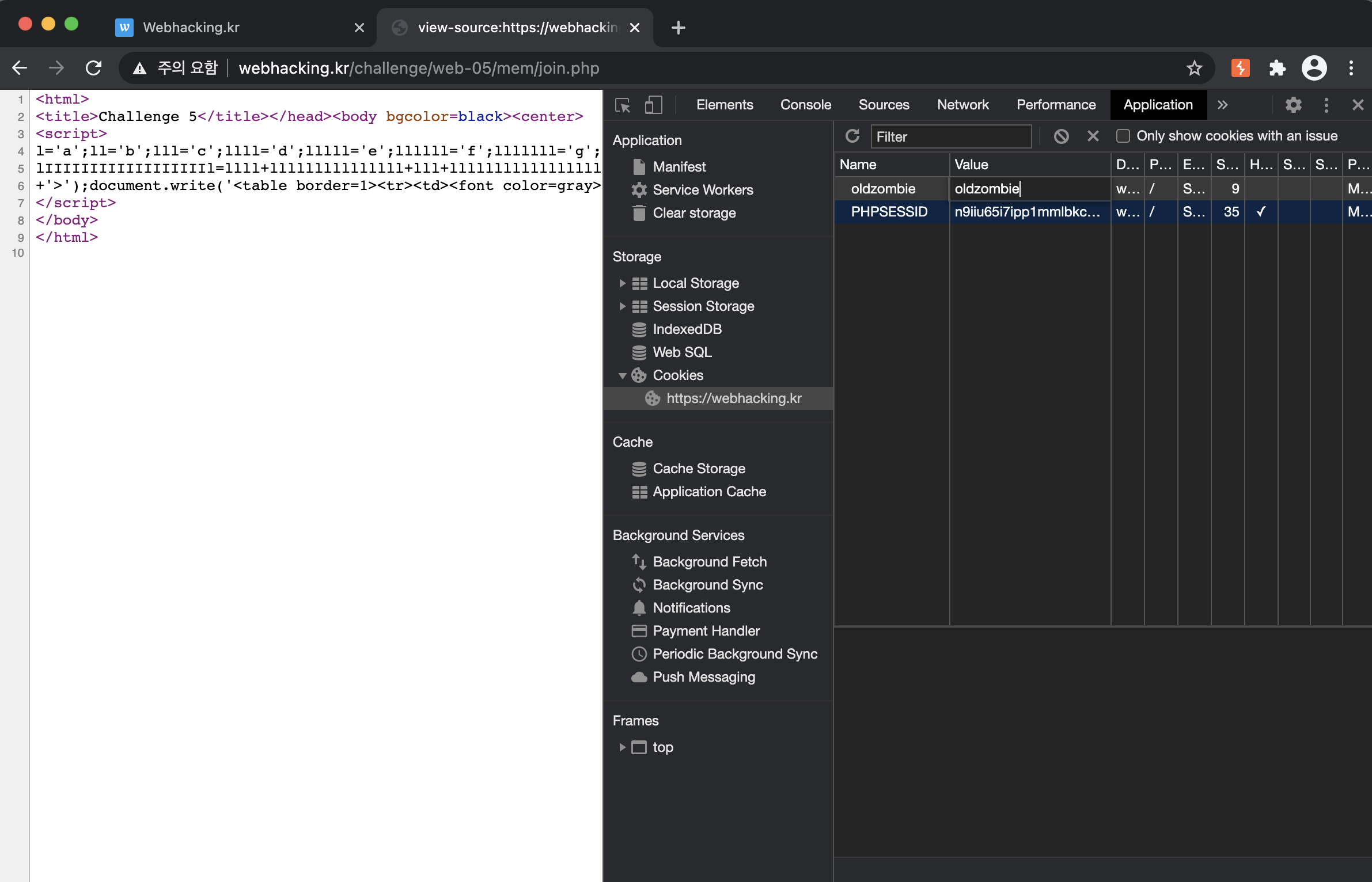Expand the top frame item

pyautogui.click(x=622, y=747)
